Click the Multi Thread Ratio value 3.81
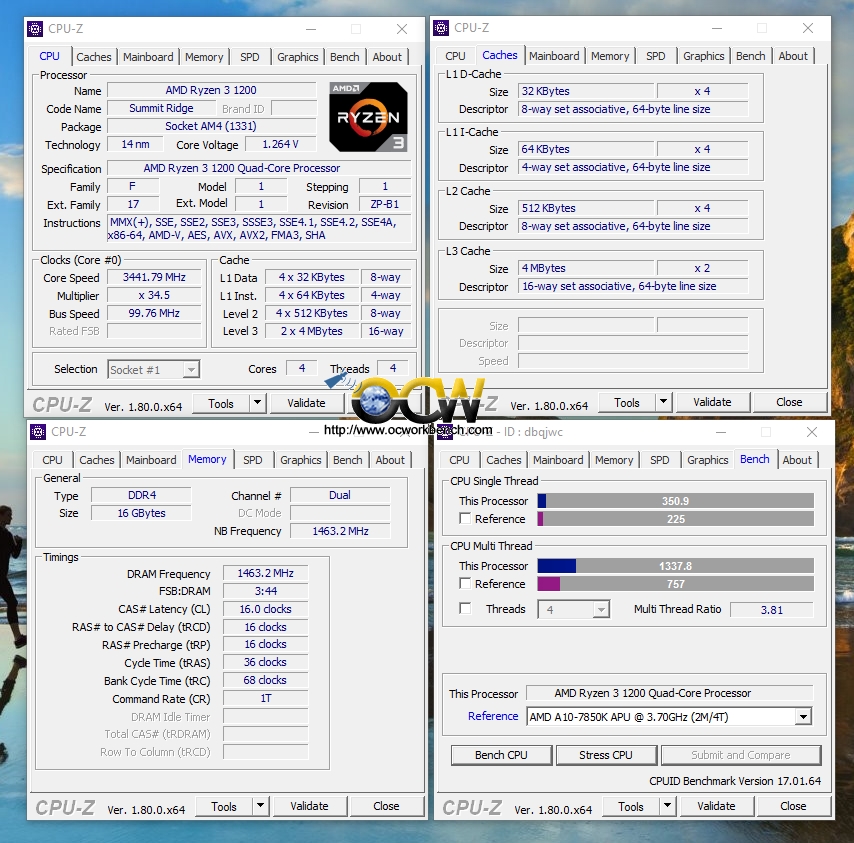854x843 pixels. (x=772, y=610)
